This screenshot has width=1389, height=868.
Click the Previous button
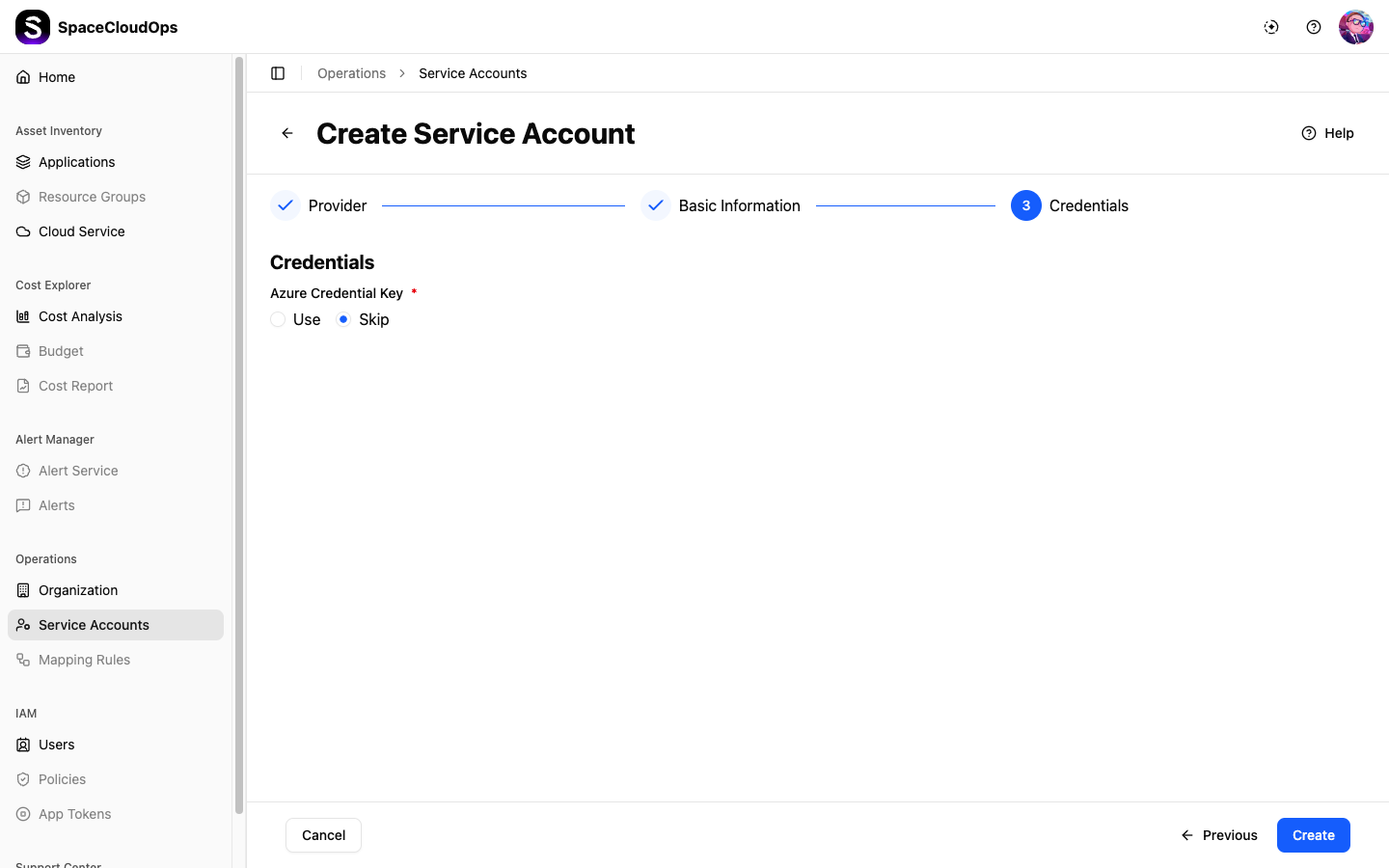(1219, 835)
